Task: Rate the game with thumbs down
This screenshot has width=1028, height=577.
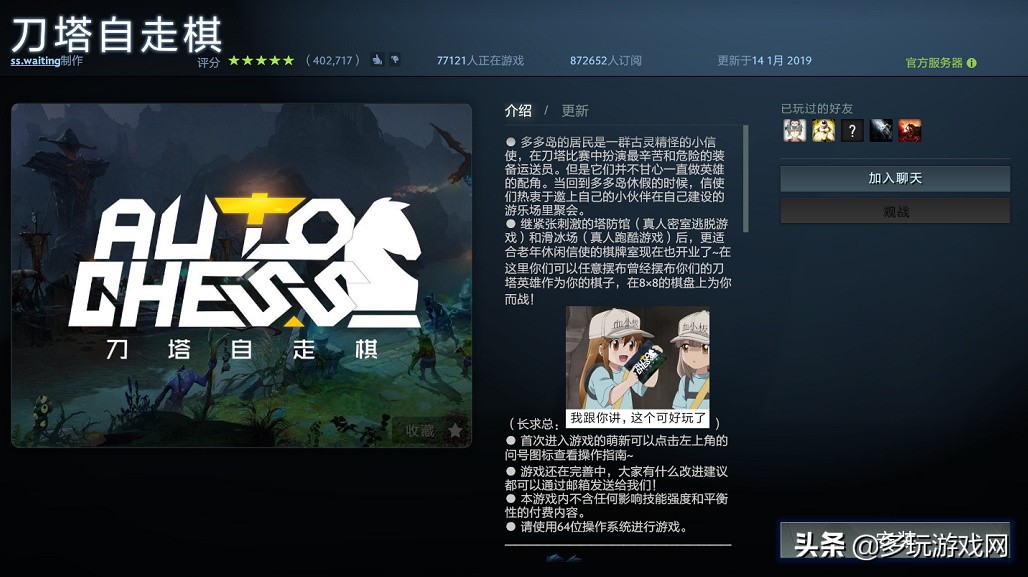Action: click(395, 60)
